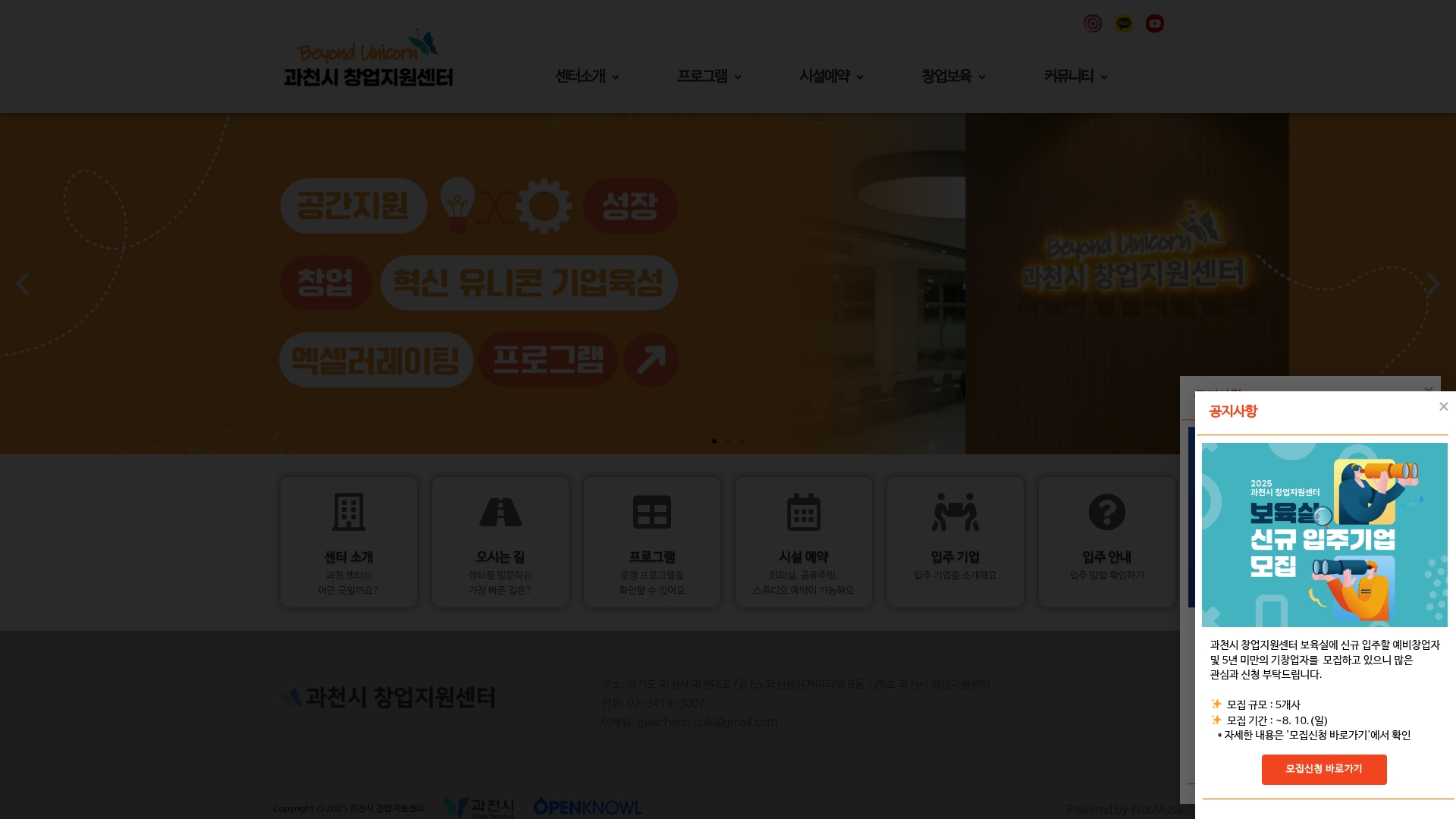Open the KakaoTalk channel icon
This screenshot has width=1456, height=819.
point(1124,24)
